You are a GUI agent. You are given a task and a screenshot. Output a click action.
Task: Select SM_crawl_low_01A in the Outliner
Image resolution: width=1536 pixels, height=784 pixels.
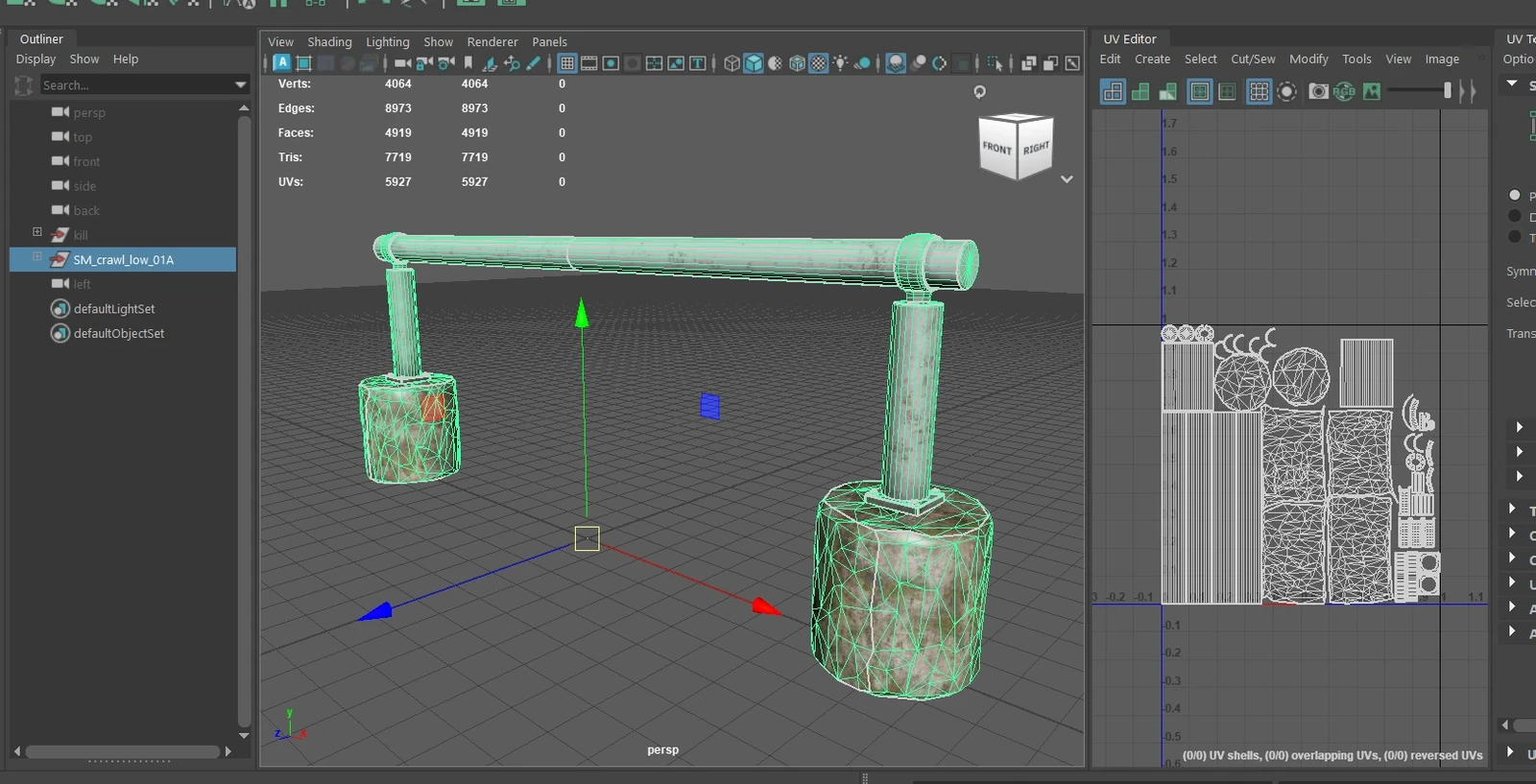pyautogui.click(x=123, y=260)
